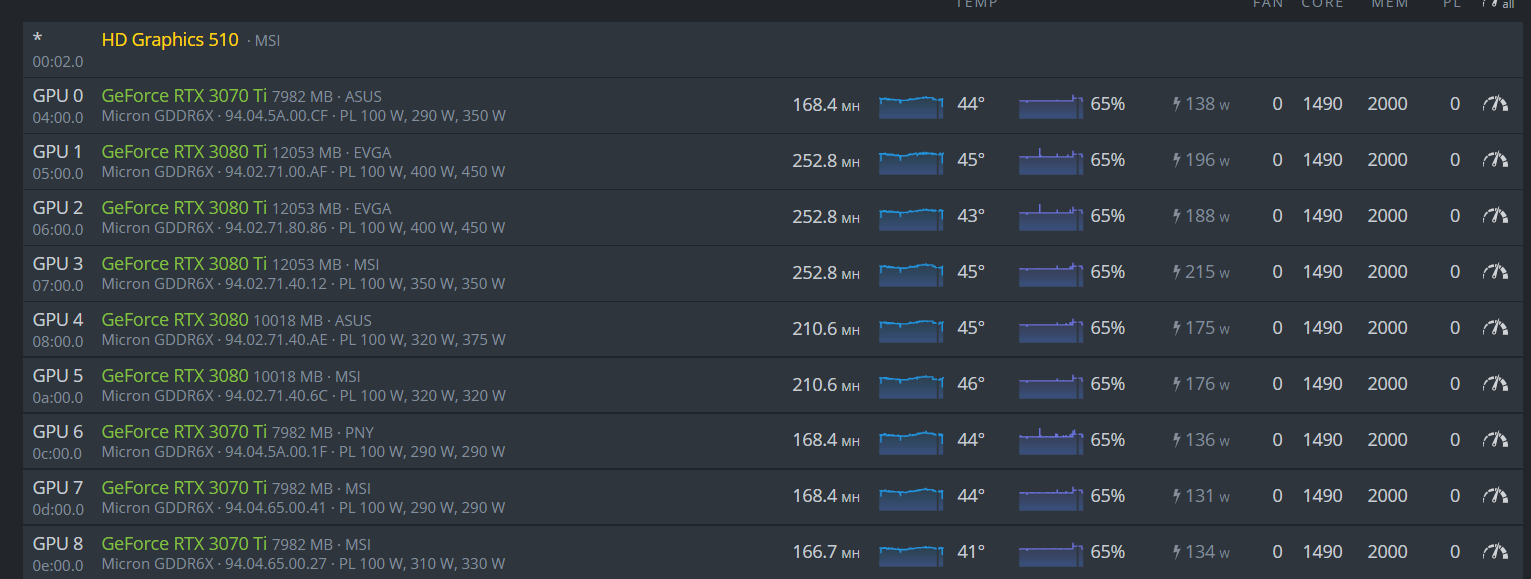Viewport: 1531px width, 579px height.
Task: Click GeForce RTX 3080 name on GPU 4
Action: tap(175, 320)
